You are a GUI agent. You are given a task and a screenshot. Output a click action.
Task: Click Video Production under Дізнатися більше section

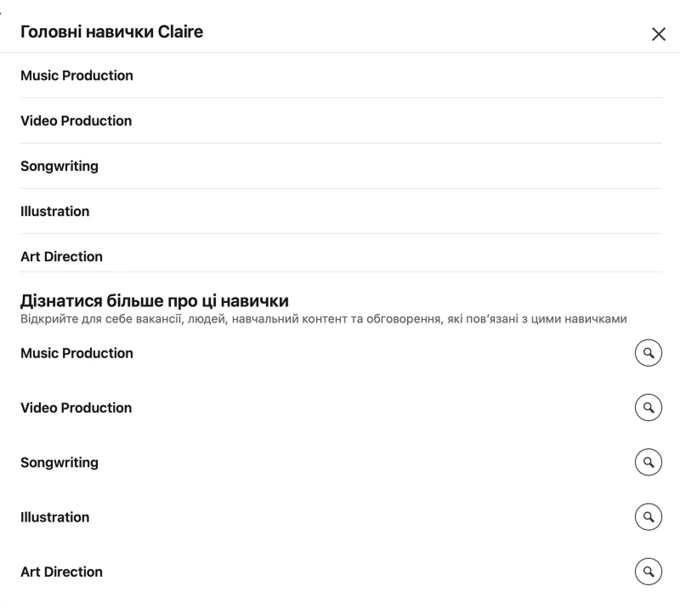click(76, 408)
